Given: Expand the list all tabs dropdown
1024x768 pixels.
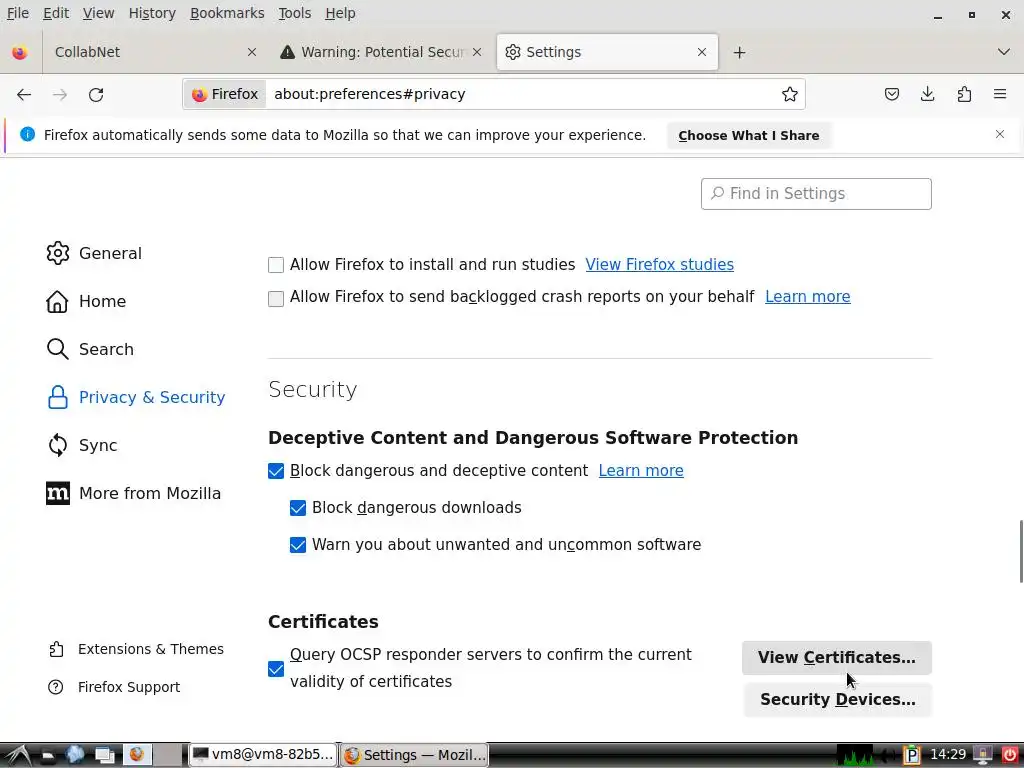Looking at the screenshot, I should pos(1004,52).
